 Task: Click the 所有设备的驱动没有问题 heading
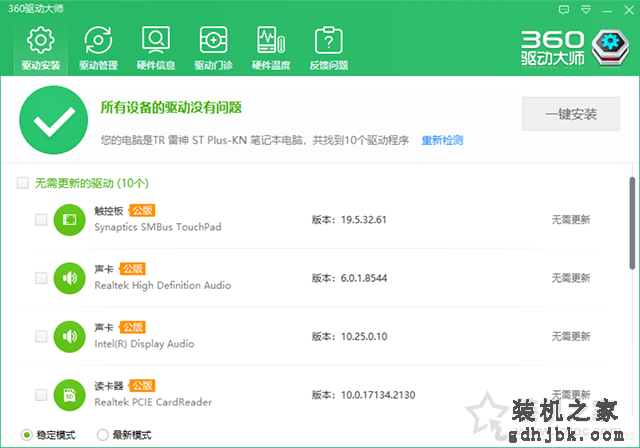click(171, 108)
